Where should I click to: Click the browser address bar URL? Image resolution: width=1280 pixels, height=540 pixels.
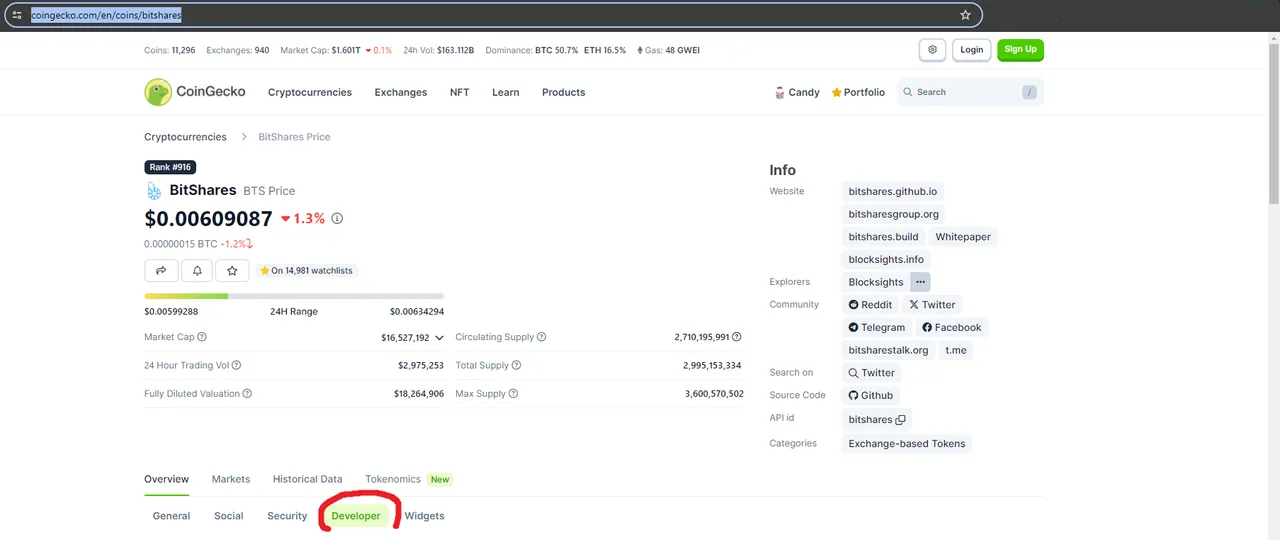click(x=106, y=16)
